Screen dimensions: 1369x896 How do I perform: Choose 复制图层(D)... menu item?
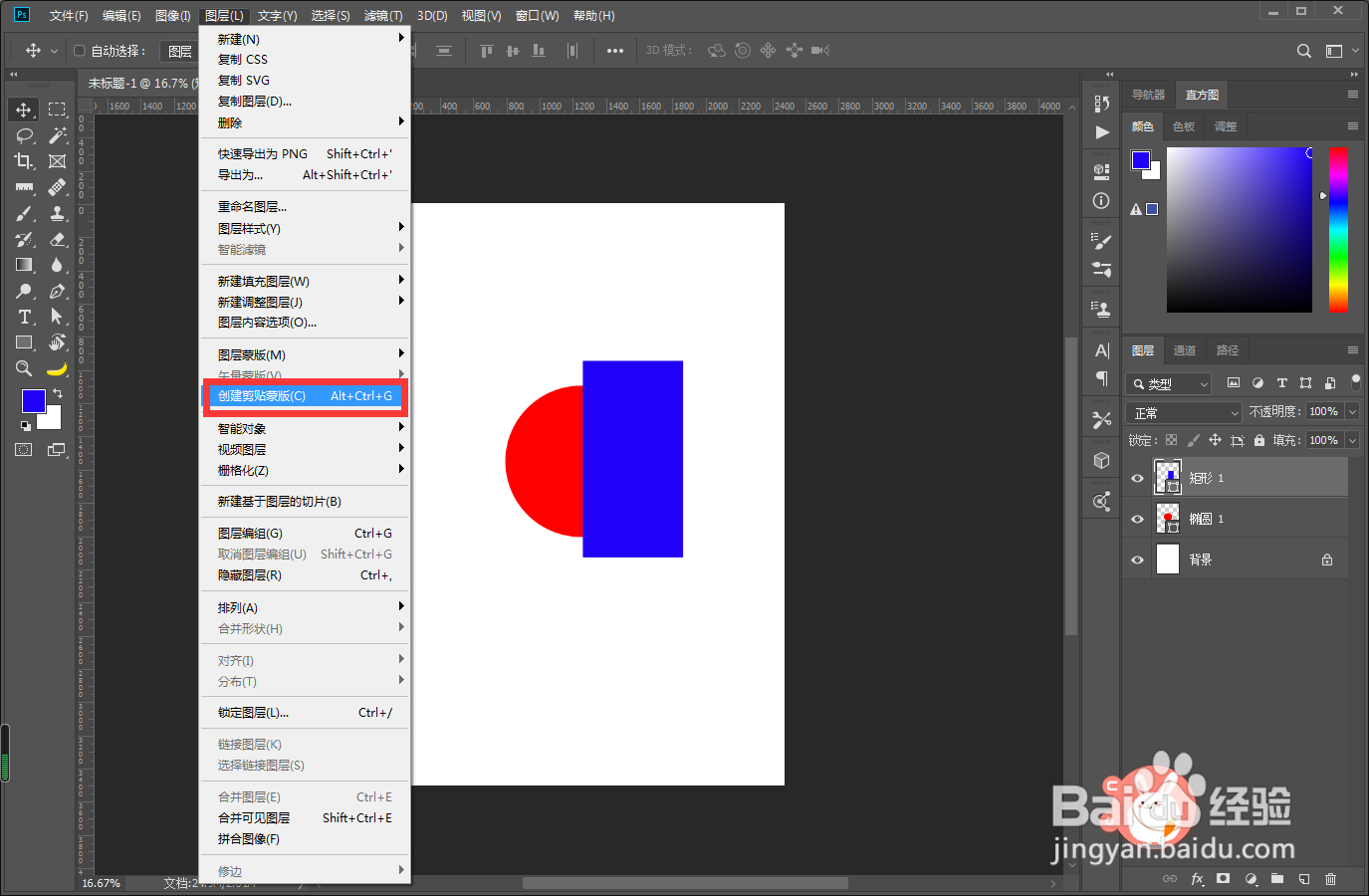point(306,102)
